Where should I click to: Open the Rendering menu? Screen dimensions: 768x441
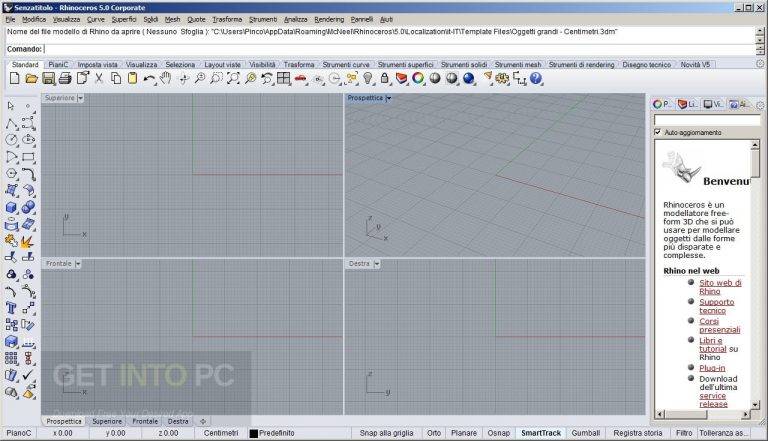[329, 19]
